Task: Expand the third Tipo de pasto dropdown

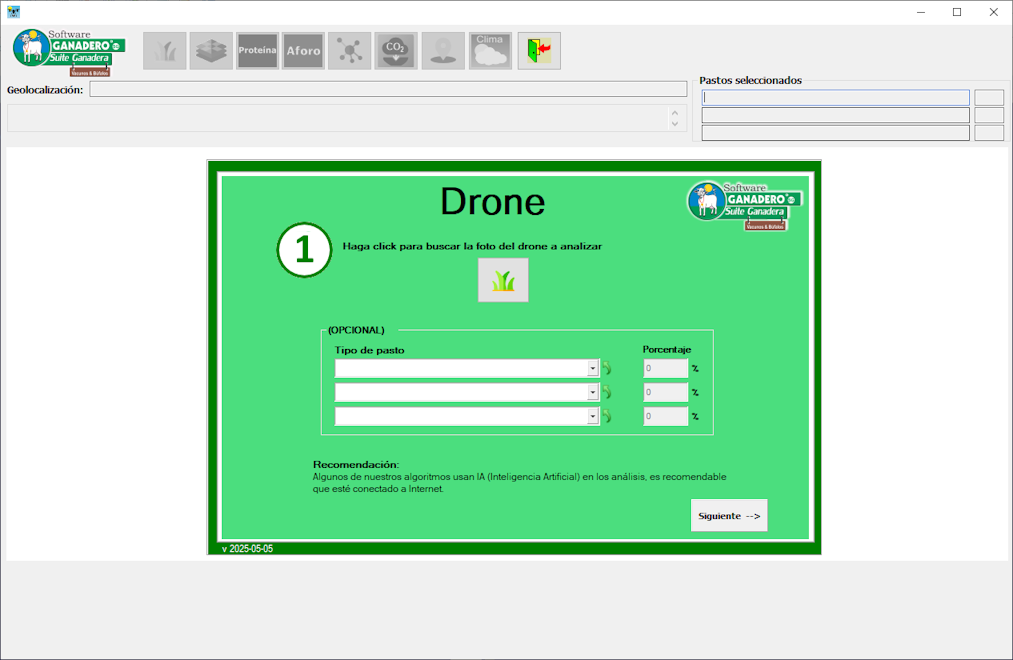Action: [x=592, y=416]
